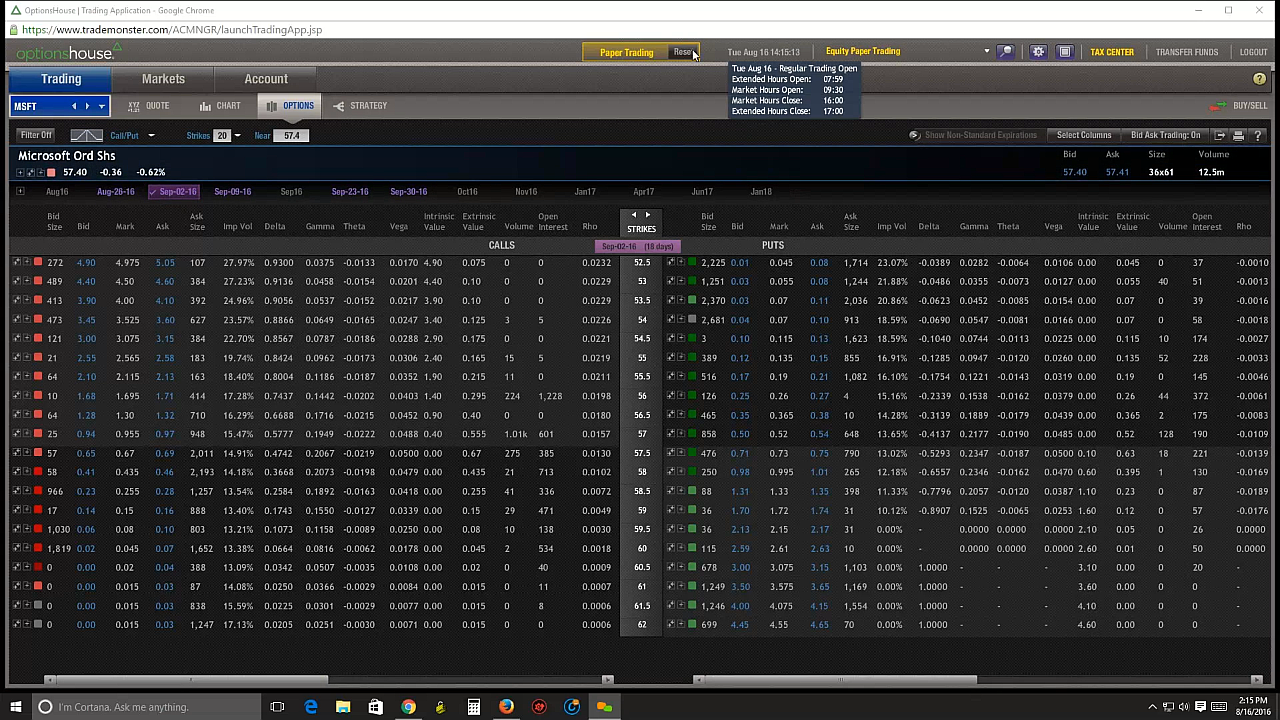Open Windows Start menu
The height and width of the screenshot is (720, 1280).
[15, 707]
